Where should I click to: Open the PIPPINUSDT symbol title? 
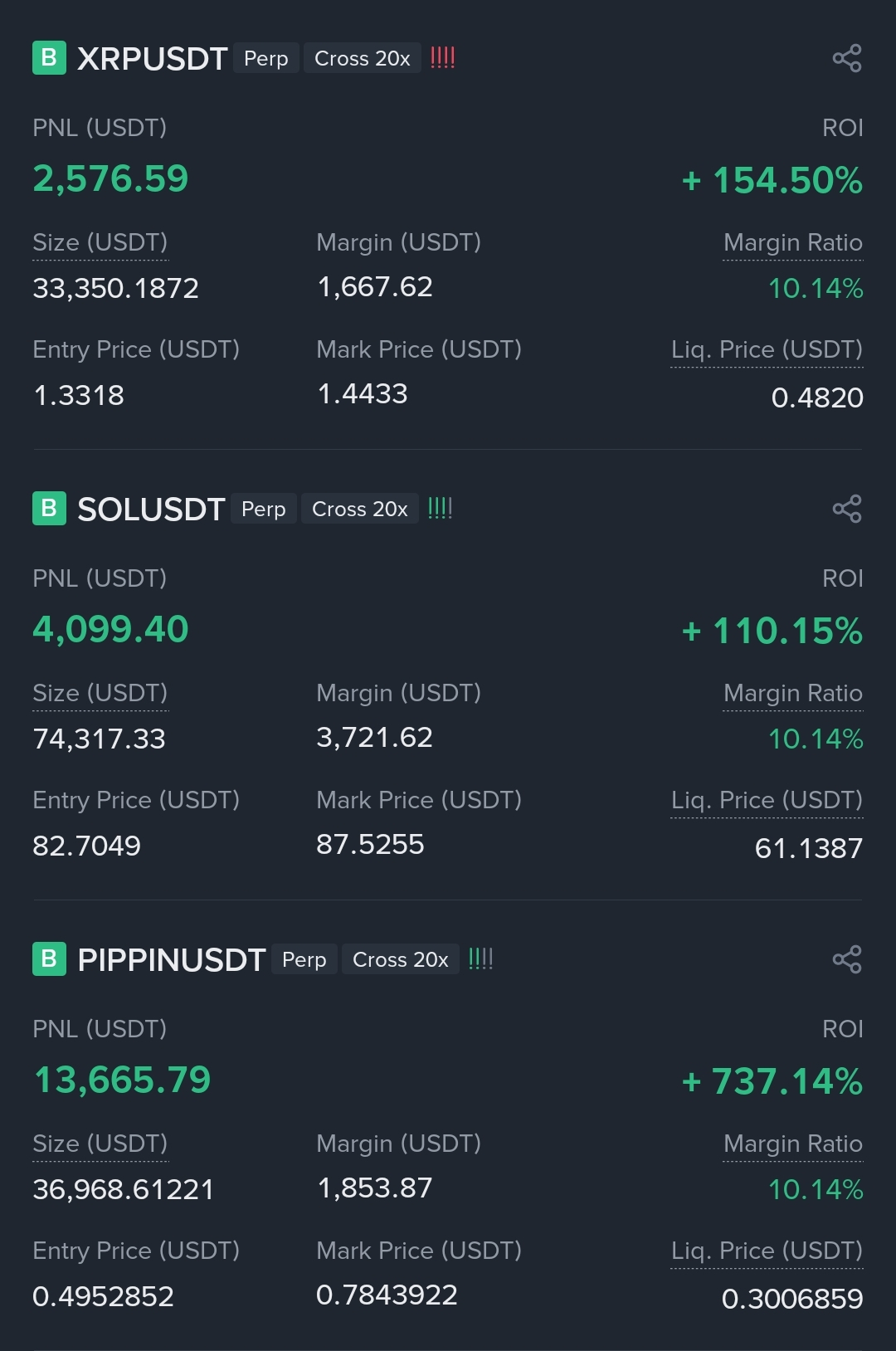pos(172,960)
